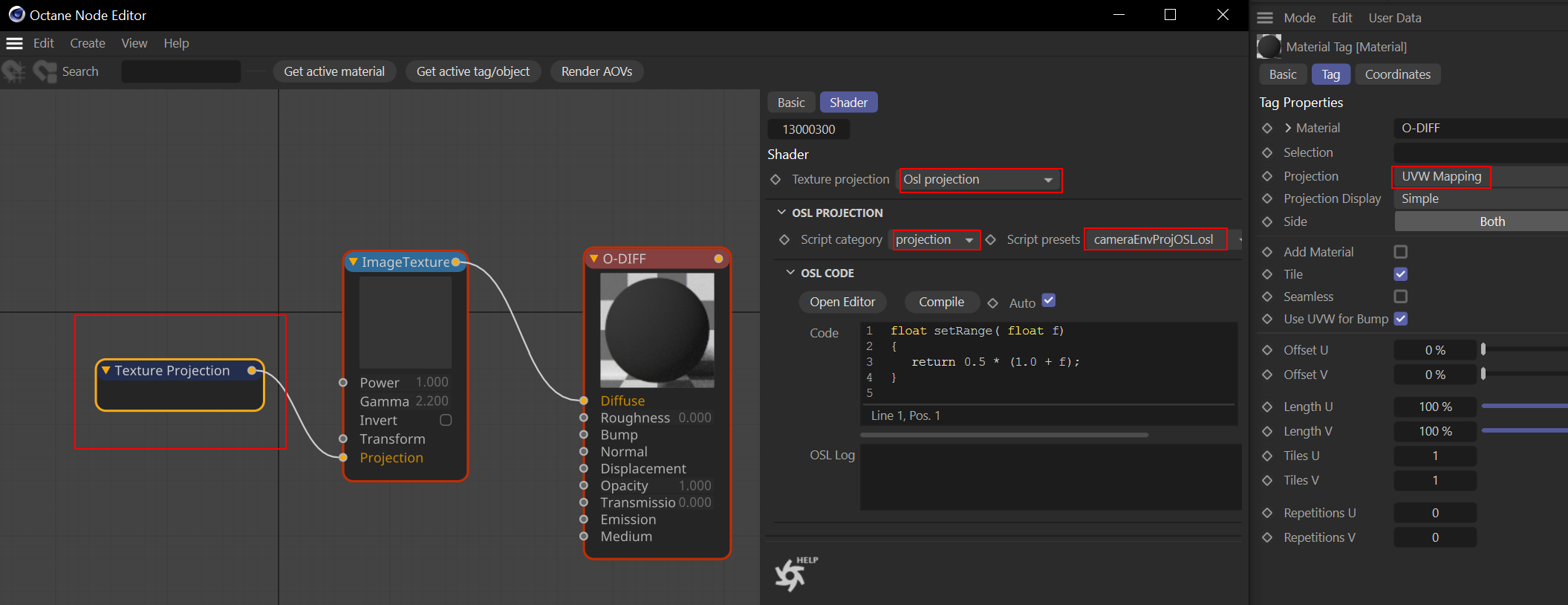The image size is (1568, 605).
Task: Switch to the Basic tab in node properties
Action: (x=791, y=103)
